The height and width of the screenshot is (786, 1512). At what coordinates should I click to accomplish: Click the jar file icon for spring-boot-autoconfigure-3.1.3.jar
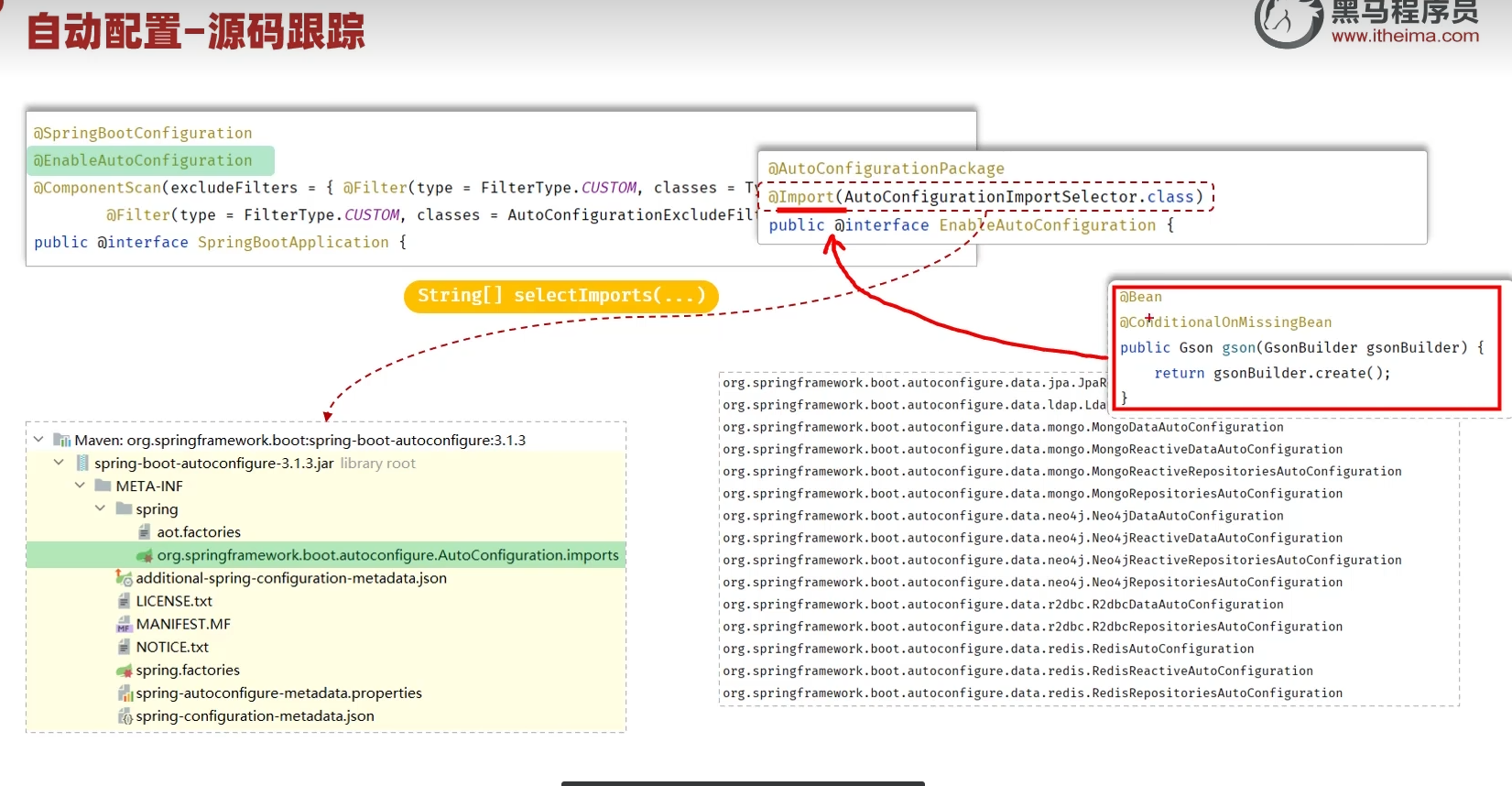(x=82, y=464)
